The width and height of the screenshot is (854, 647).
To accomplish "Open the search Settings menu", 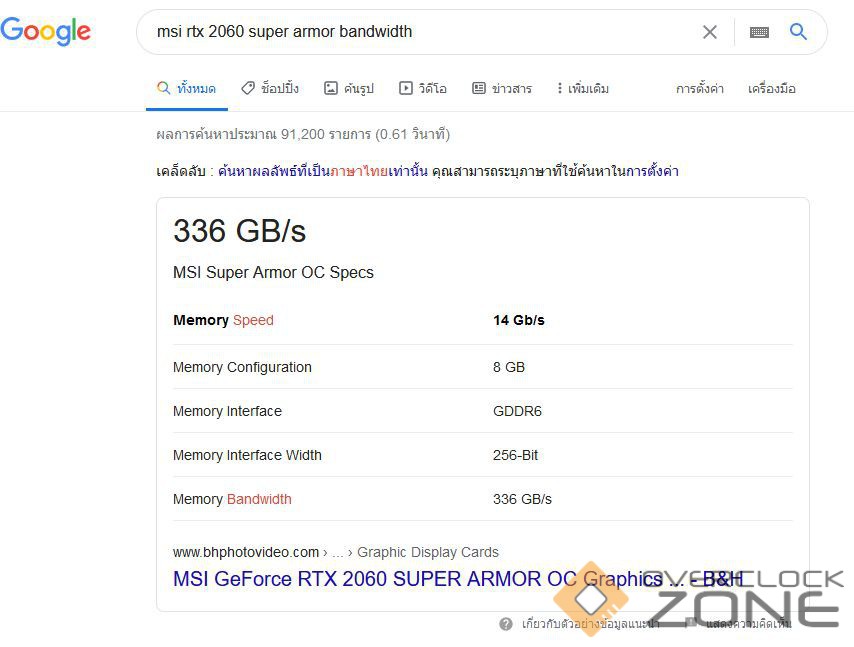I will coord(700,89).
